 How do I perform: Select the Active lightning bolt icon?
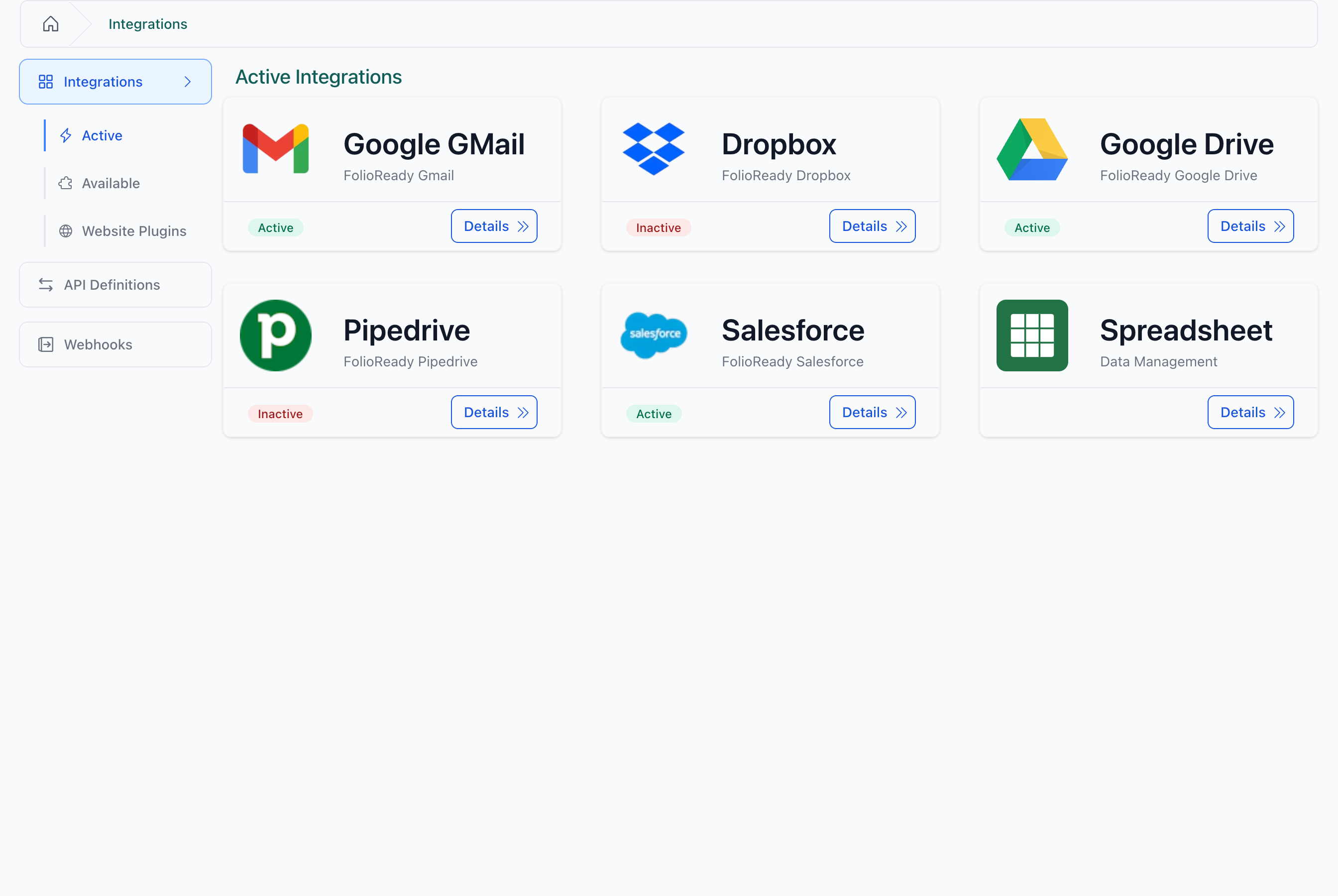coord(66,135)
